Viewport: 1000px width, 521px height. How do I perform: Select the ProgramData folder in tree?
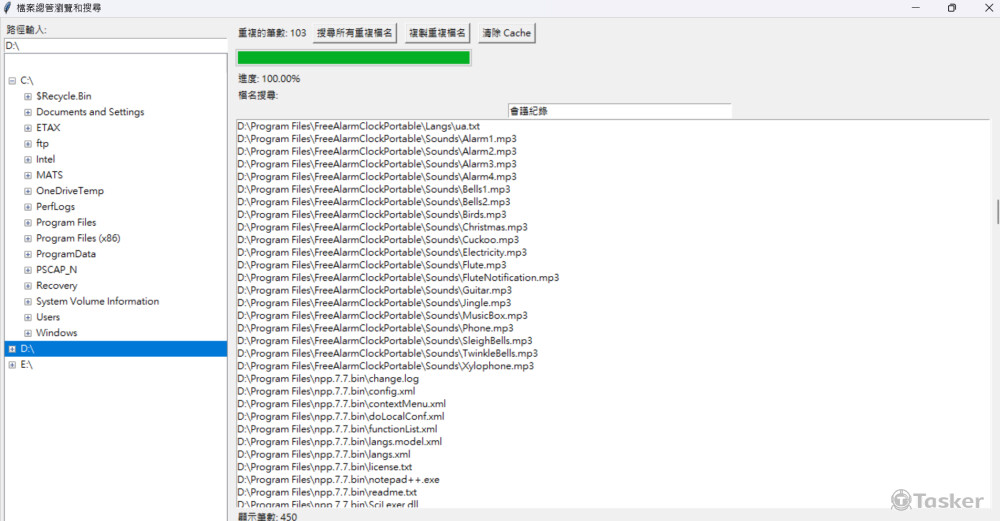pyautogui.click(x=66, y=254)
